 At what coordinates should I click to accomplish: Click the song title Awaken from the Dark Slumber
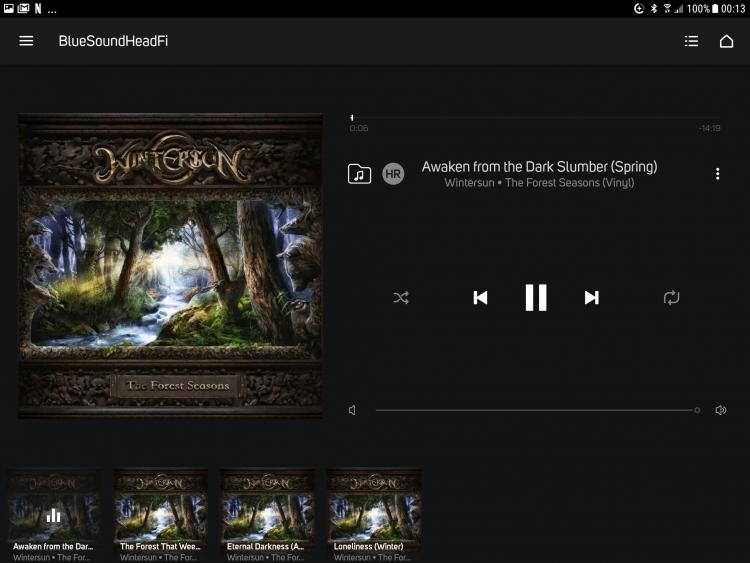pyautogui.click(x=539, y=166)
